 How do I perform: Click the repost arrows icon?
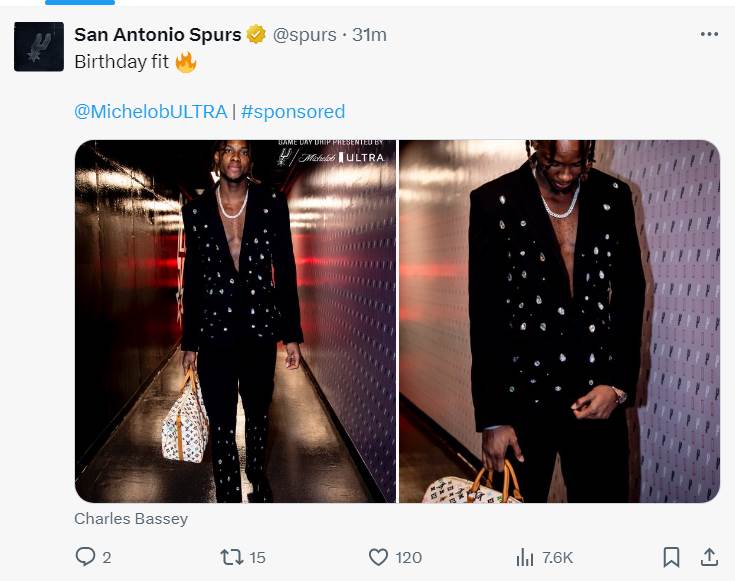[x=232, y=557]
